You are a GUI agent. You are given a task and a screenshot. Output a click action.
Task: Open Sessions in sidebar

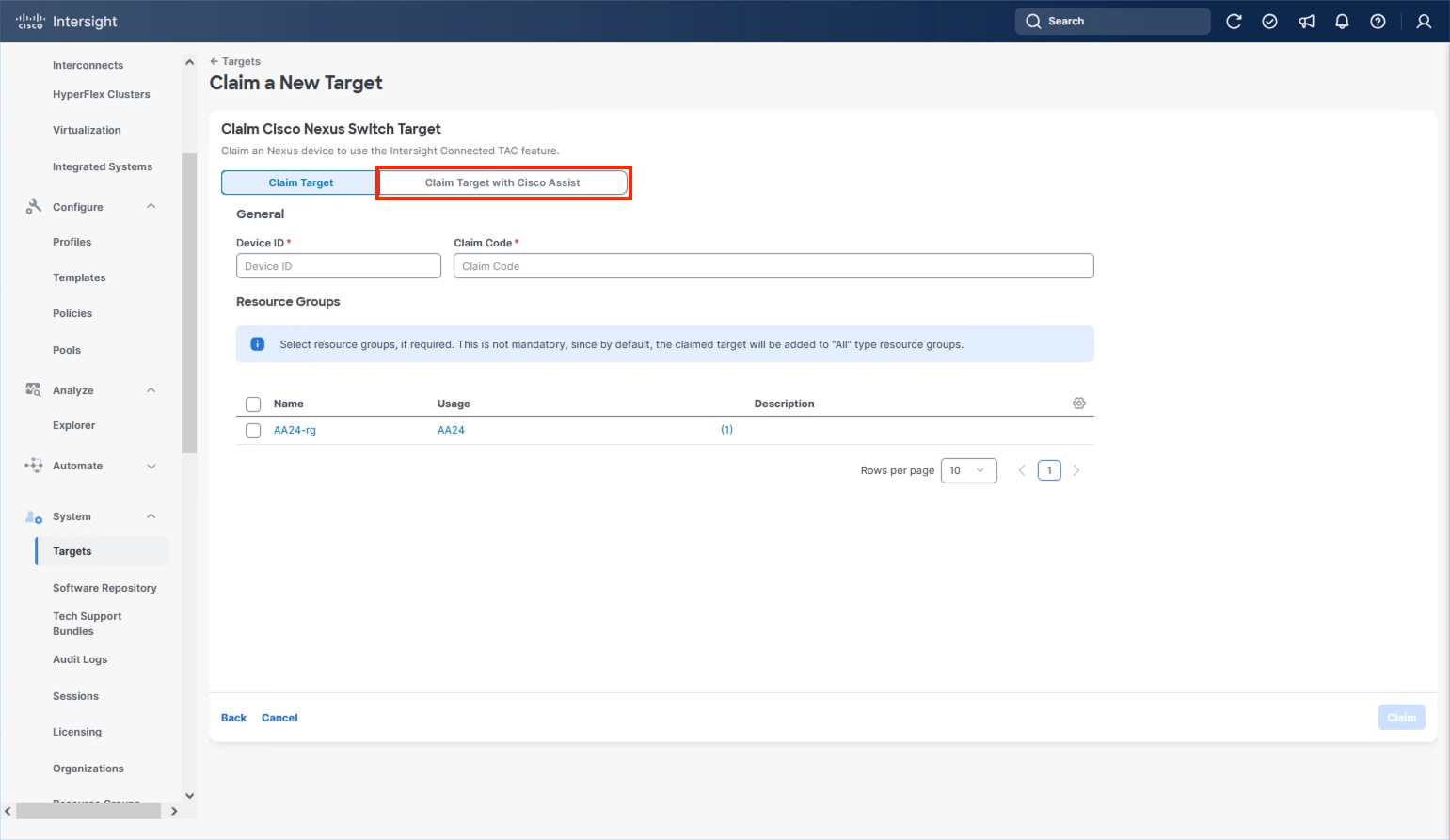pos(75,697)
